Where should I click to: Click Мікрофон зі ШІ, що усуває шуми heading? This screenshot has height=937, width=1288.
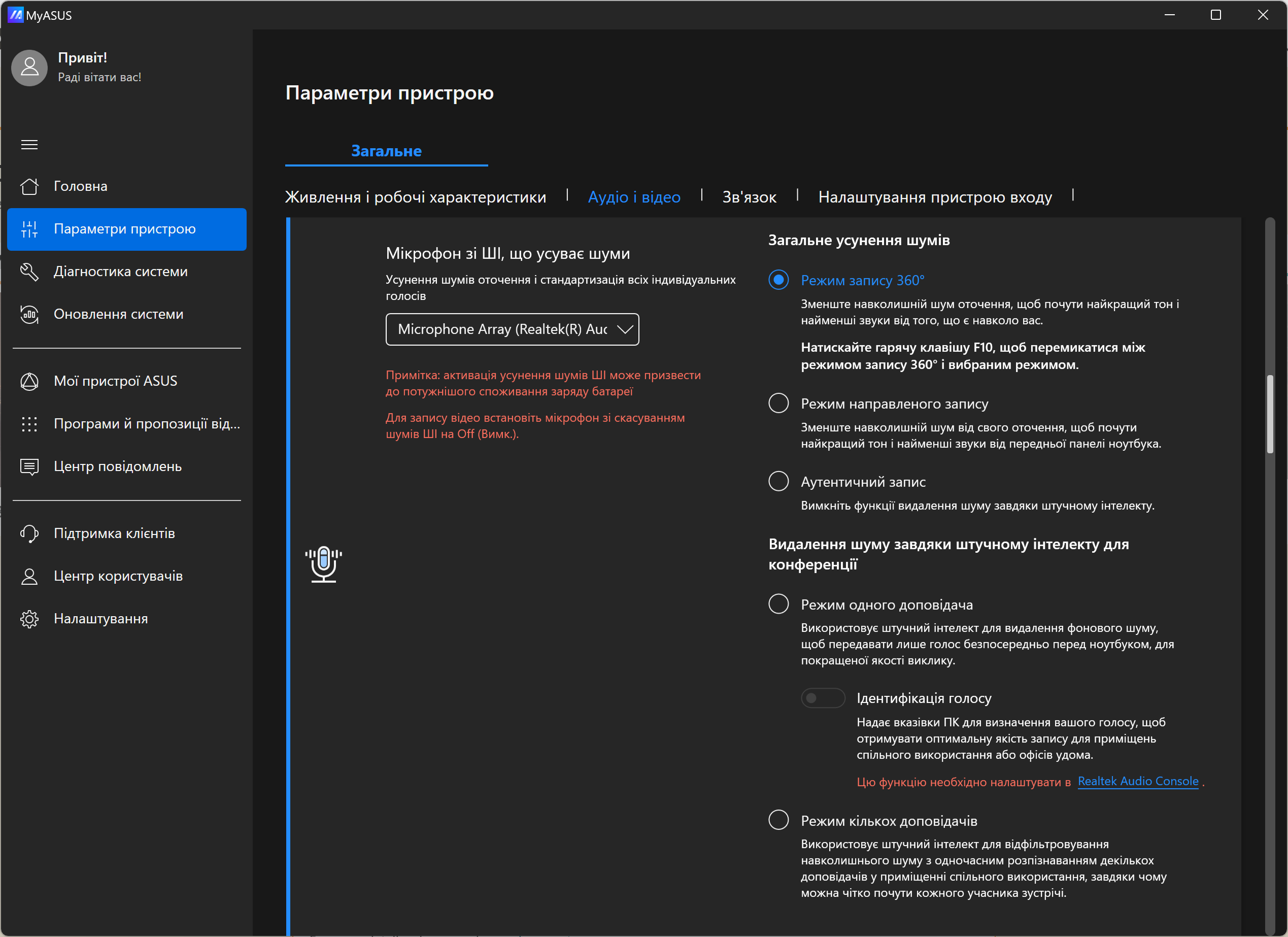pos(507,253)
